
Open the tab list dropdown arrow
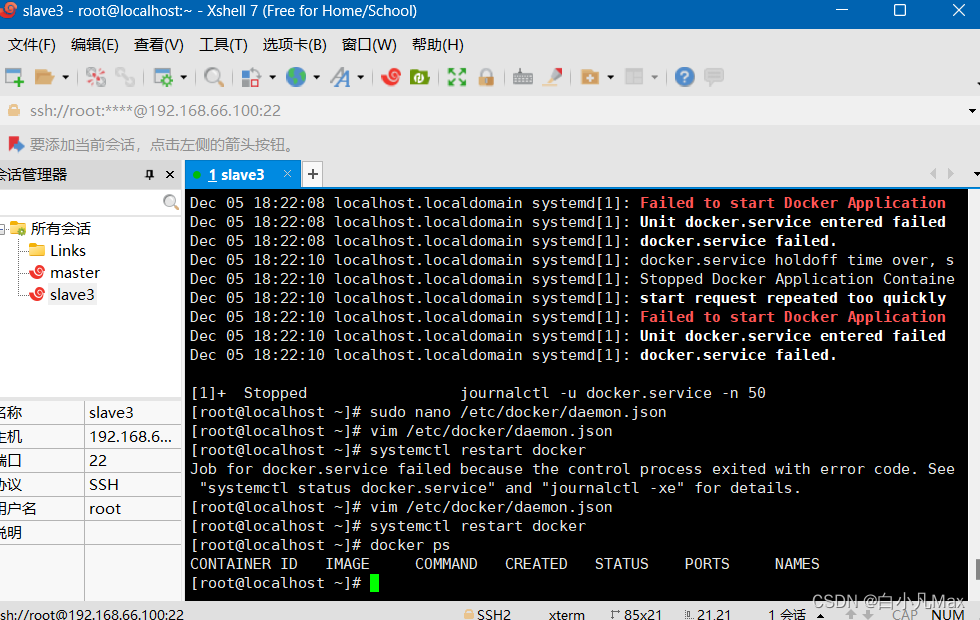[976, 174]
